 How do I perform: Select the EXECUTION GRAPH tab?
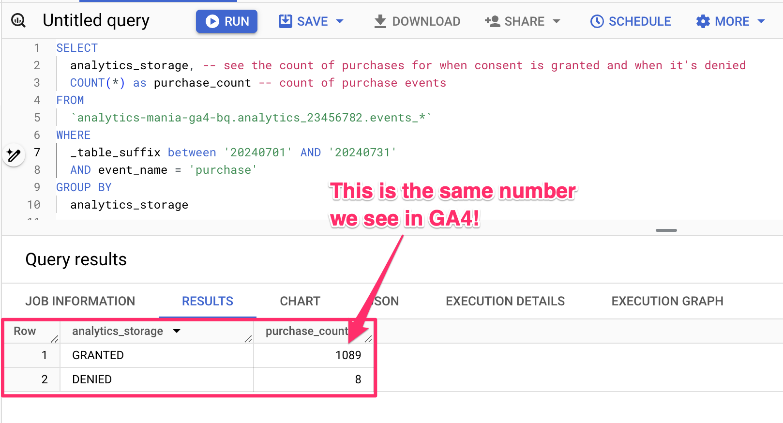point(667,301)
